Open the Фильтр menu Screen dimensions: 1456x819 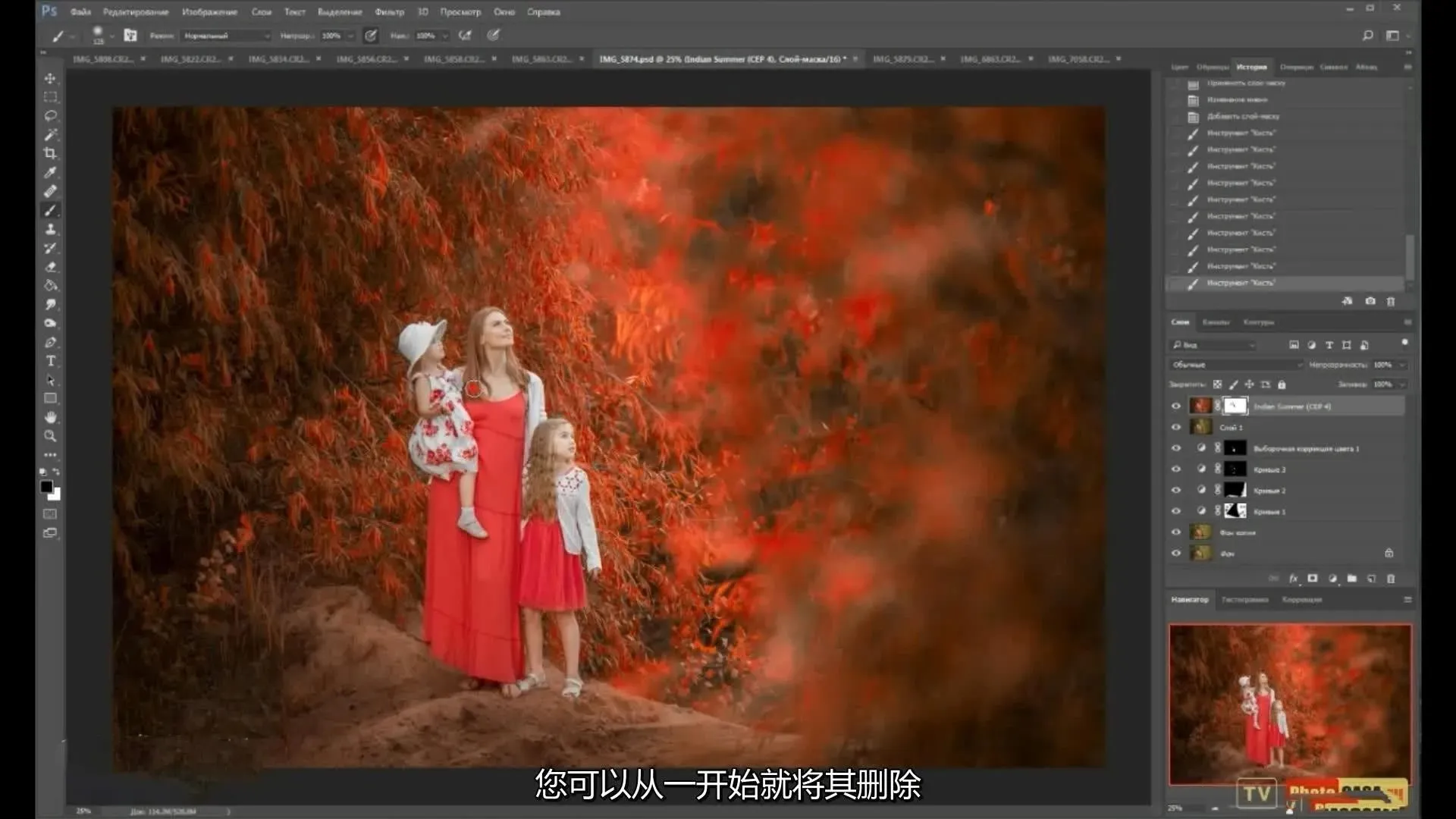pos(389,11)
